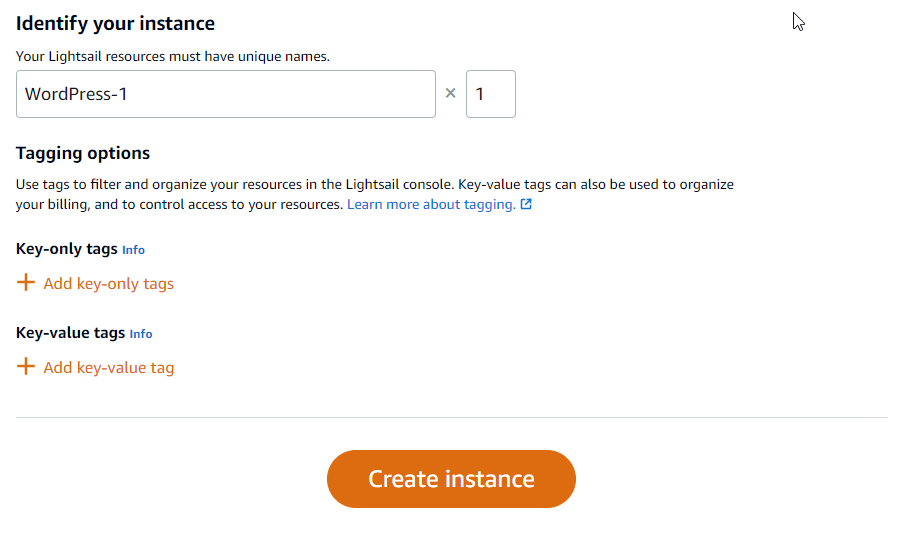Click the tagging description paragraph
Screen dimensions: 917x536
pyautogui.click(x=375, y=195)
